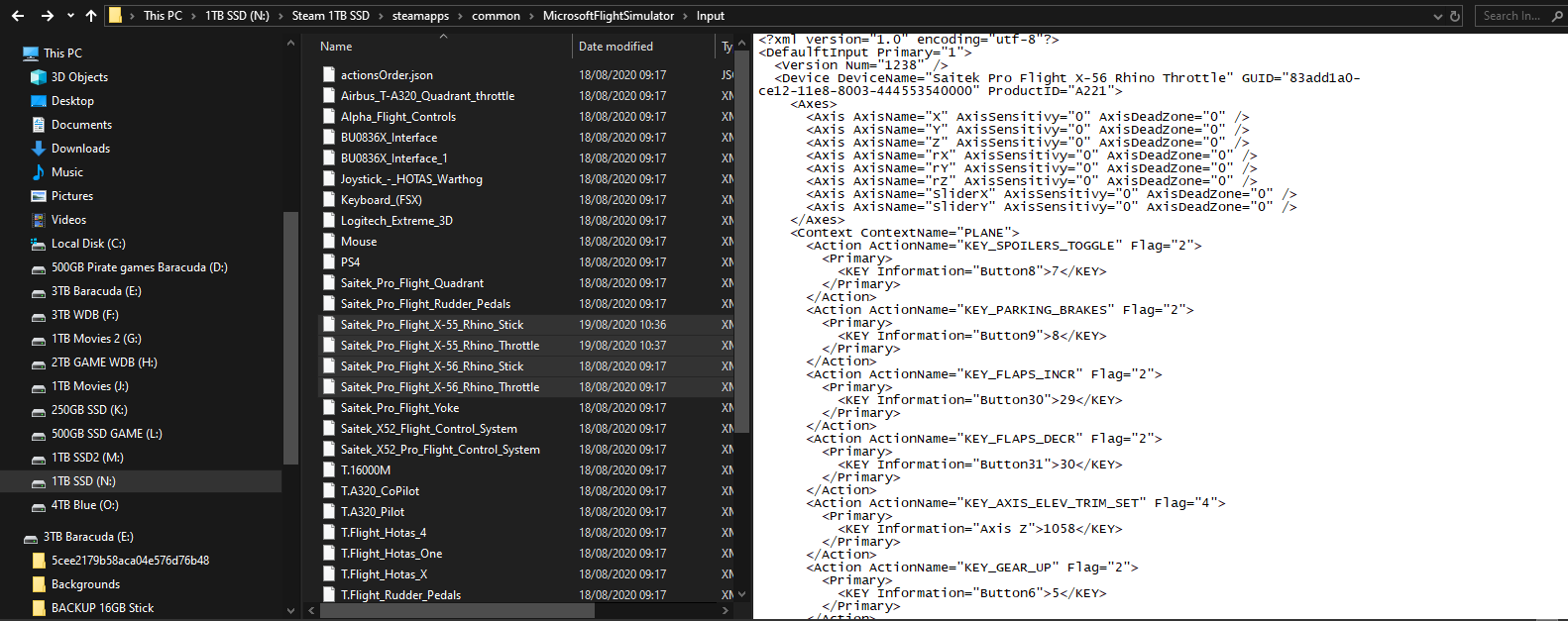The height and width of the screenshot is (621, 1568).
Task: Open common breadcrumb folder
Action: point(496,16)
